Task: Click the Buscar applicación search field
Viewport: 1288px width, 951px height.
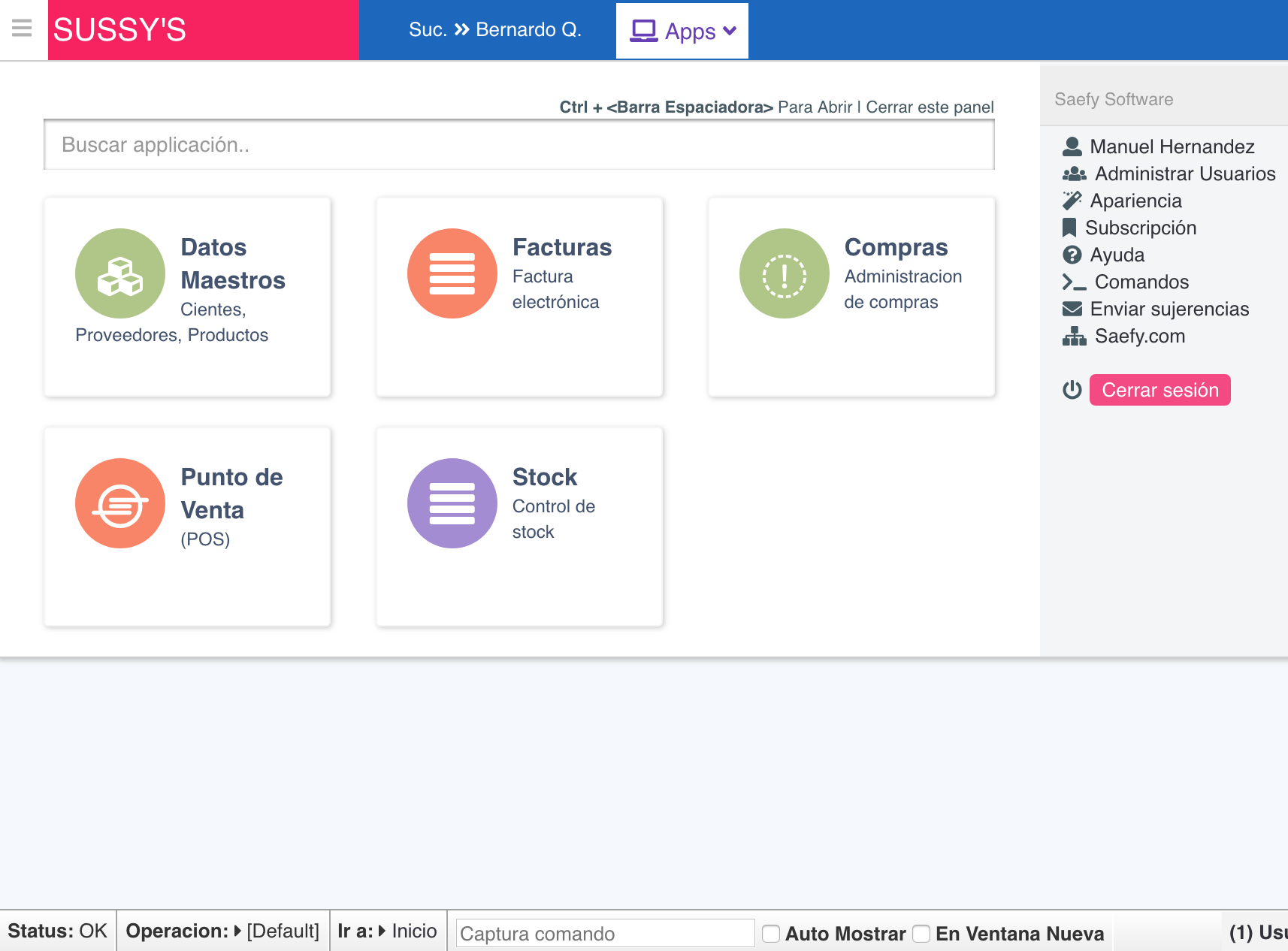Action: [x=519, y=144]
